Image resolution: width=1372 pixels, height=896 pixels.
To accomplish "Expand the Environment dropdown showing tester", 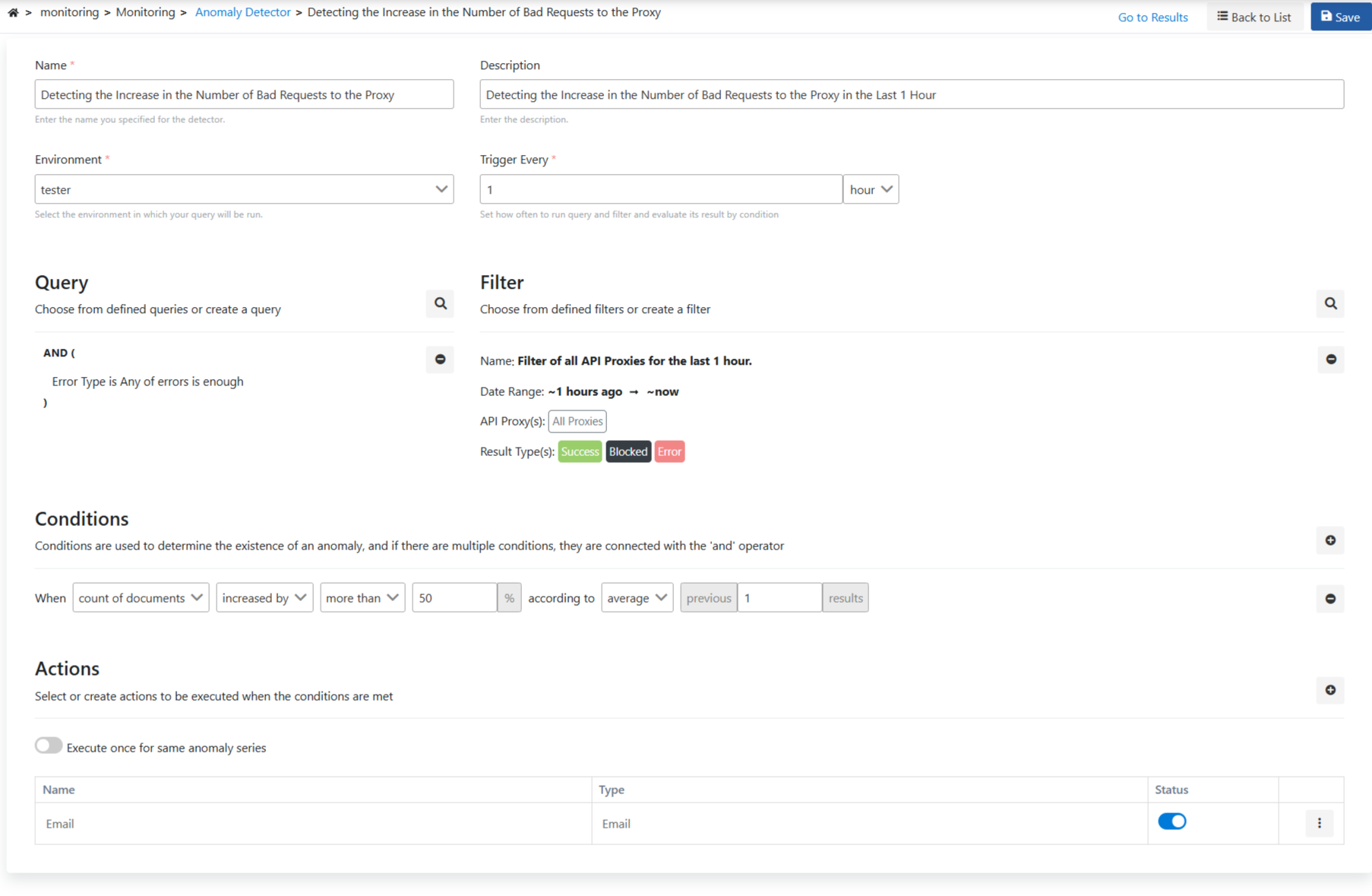I will (244, 189).
